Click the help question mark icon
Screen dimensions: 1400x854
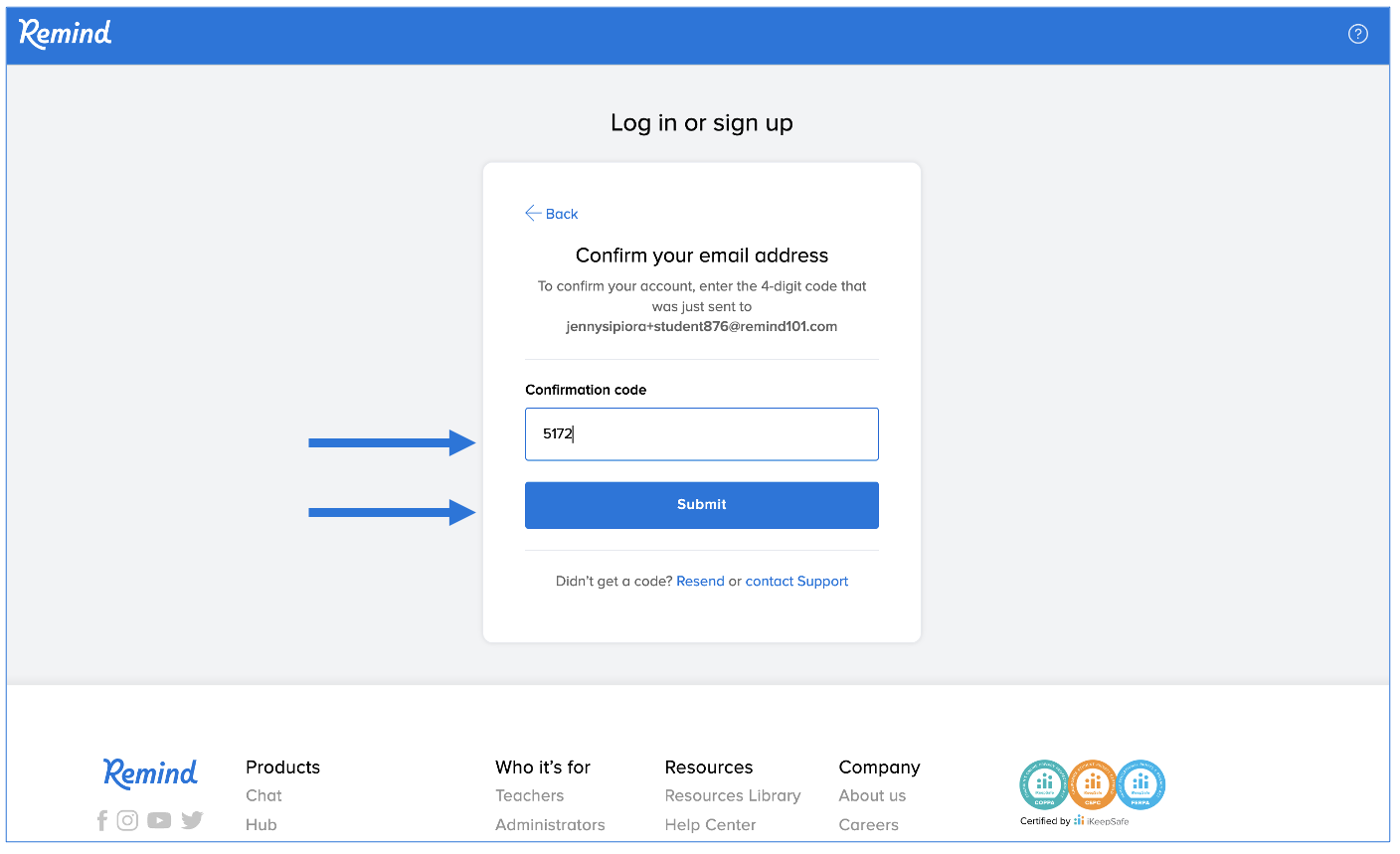click(x=1357, y=34)
